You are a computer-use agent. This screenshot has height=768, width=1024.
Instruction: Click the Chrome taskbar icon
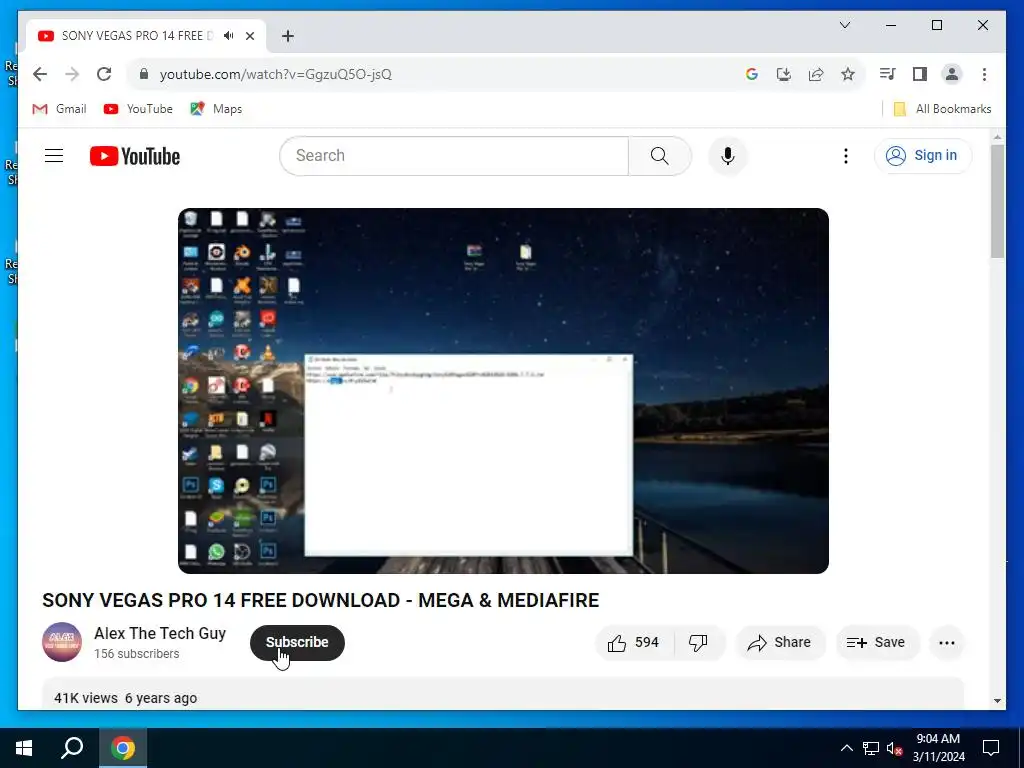[123, 748]
